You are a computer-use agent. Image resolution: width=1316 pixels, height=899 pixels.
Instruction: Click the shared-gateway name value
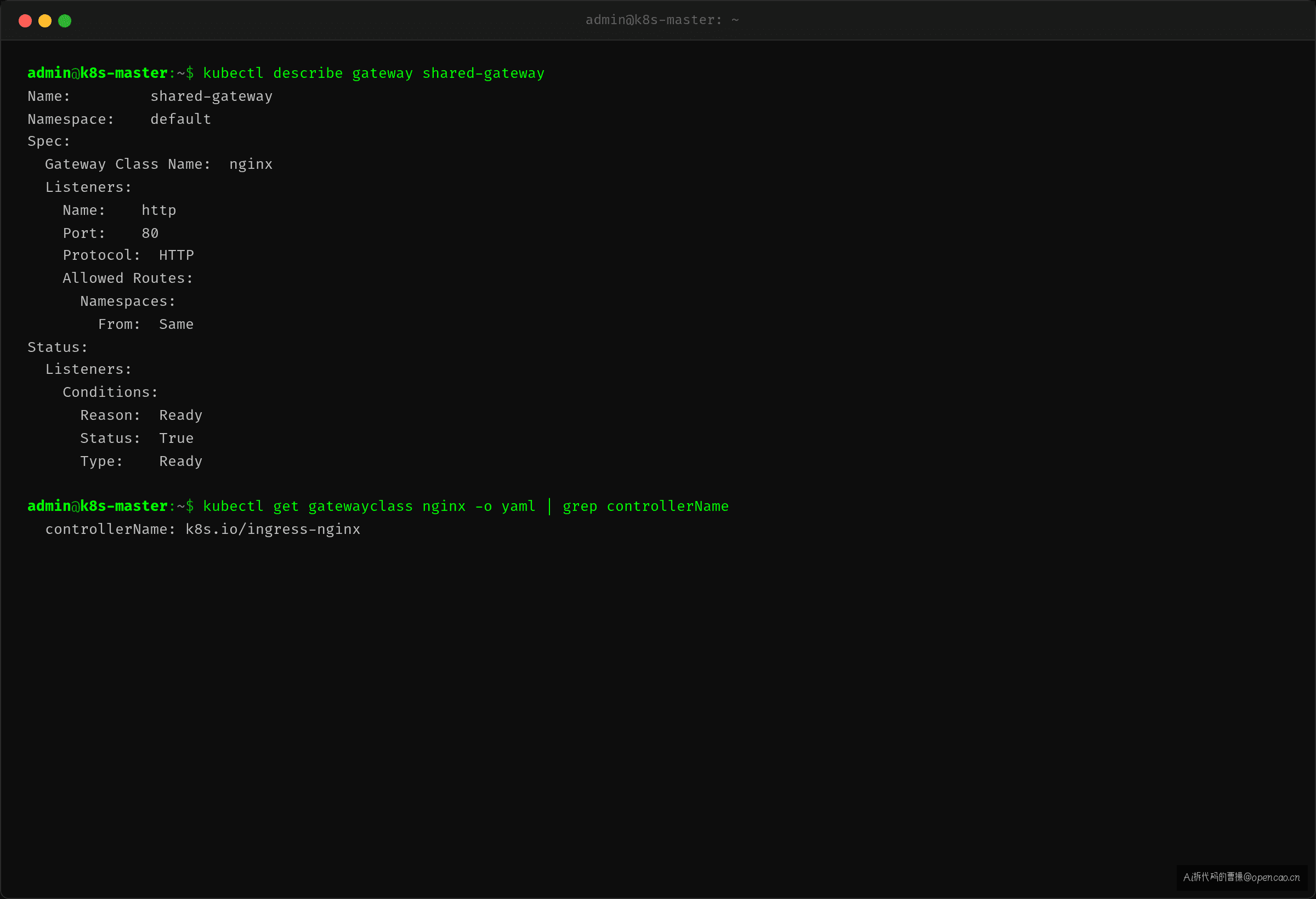(x=211, y=96)
